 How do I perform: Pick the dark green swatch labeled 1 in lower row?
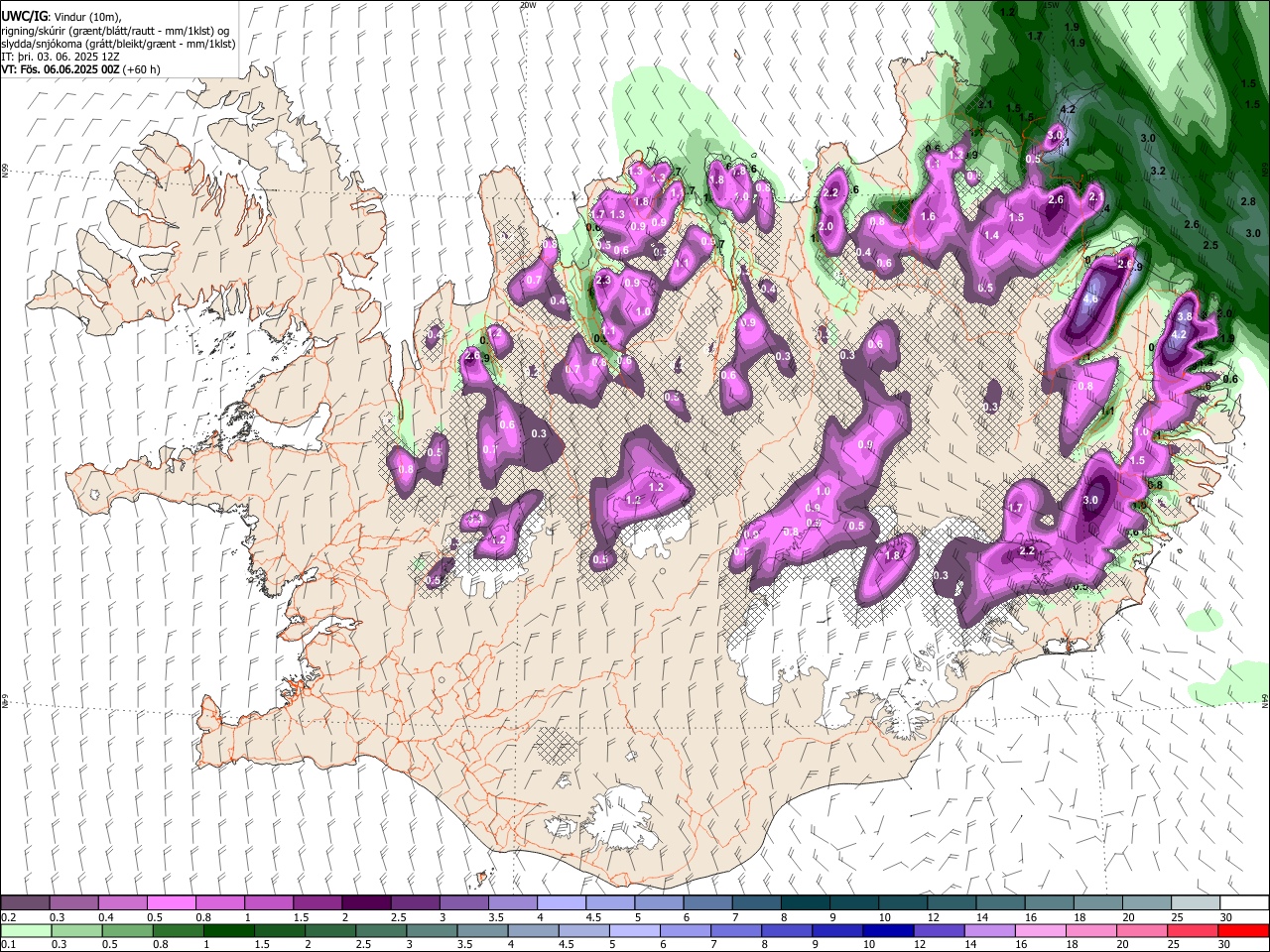click(x=229, y=930)
